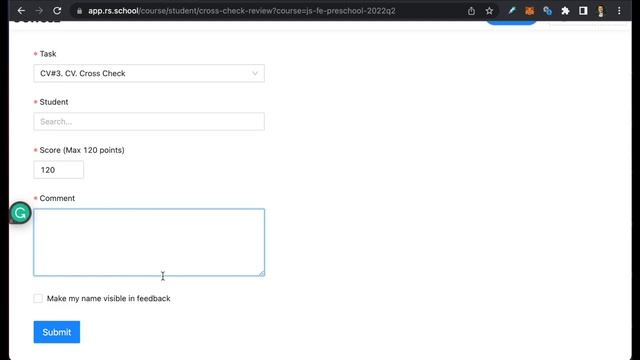
Task: Grab the Comment box resize handle
Action: point(262,273)
